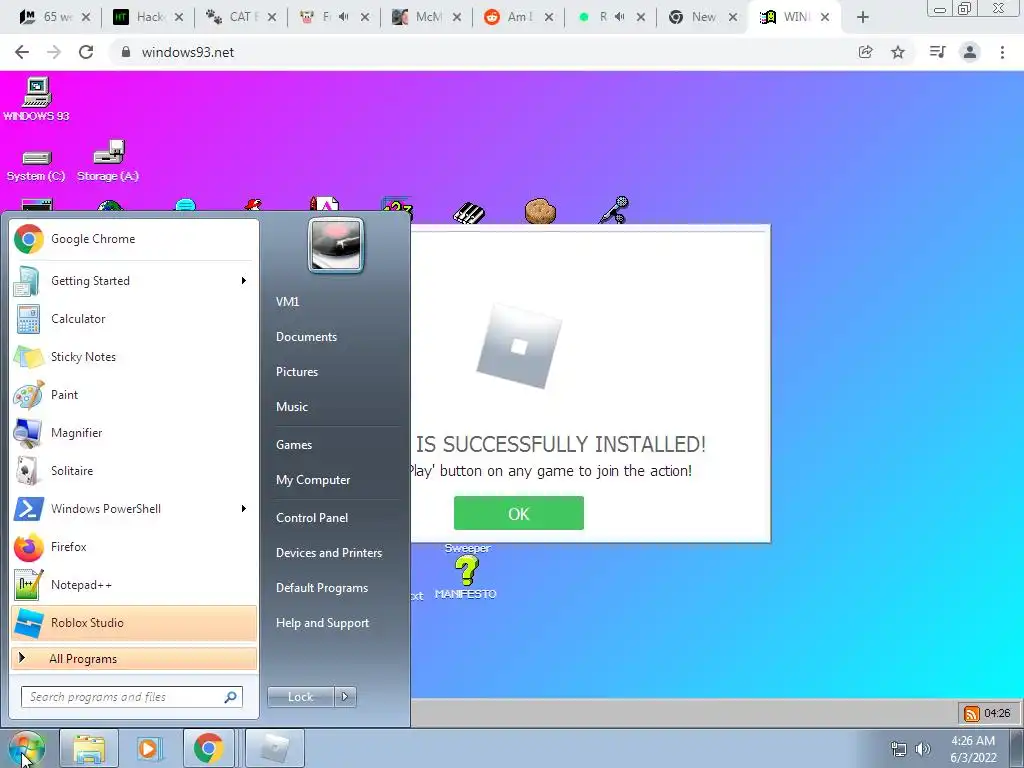The image size is (1024, 768).
Task: Switch to the New Tab browser tab
Action: (702, 17)
